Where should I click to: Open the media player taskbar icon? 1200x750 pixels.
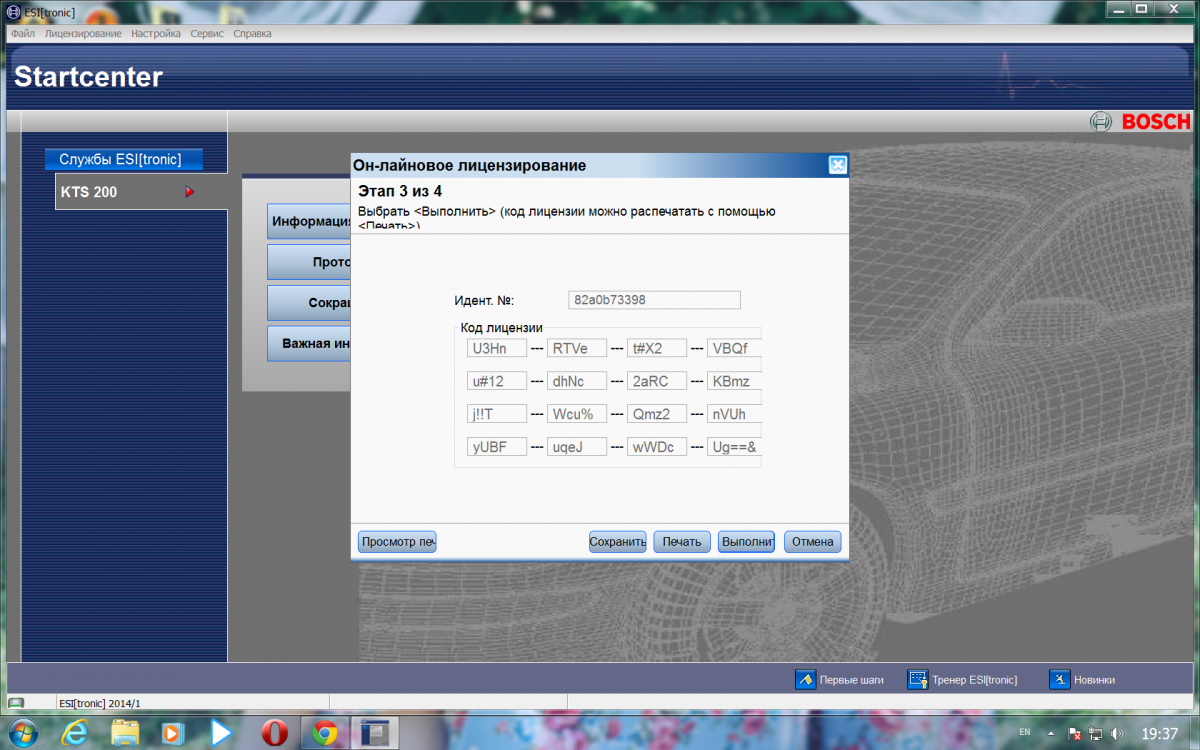click(174, 733)
